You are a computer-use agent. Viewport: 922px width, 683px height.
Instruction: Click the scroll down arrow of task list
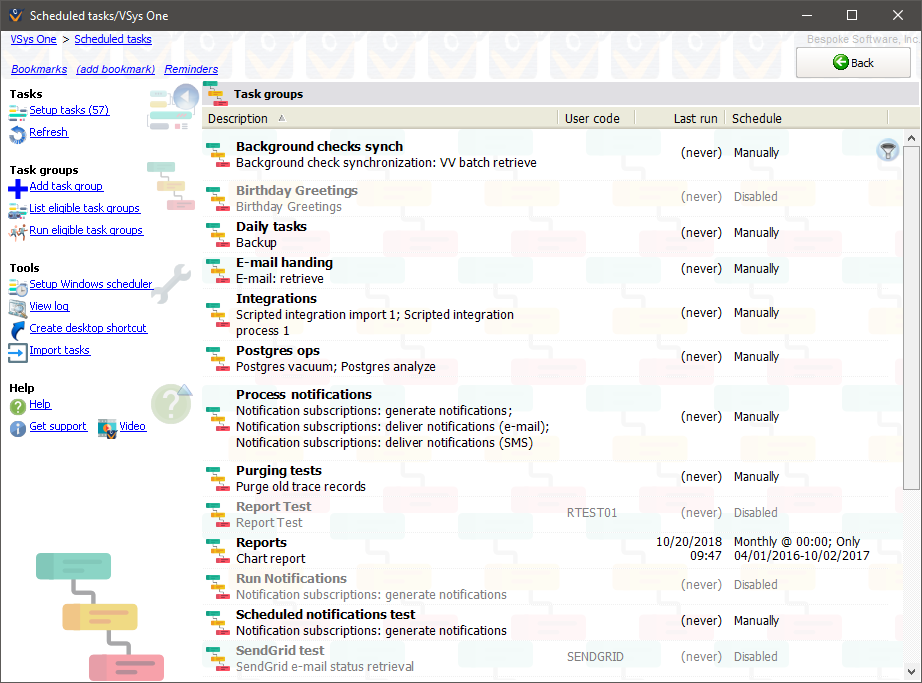point(911,672)
